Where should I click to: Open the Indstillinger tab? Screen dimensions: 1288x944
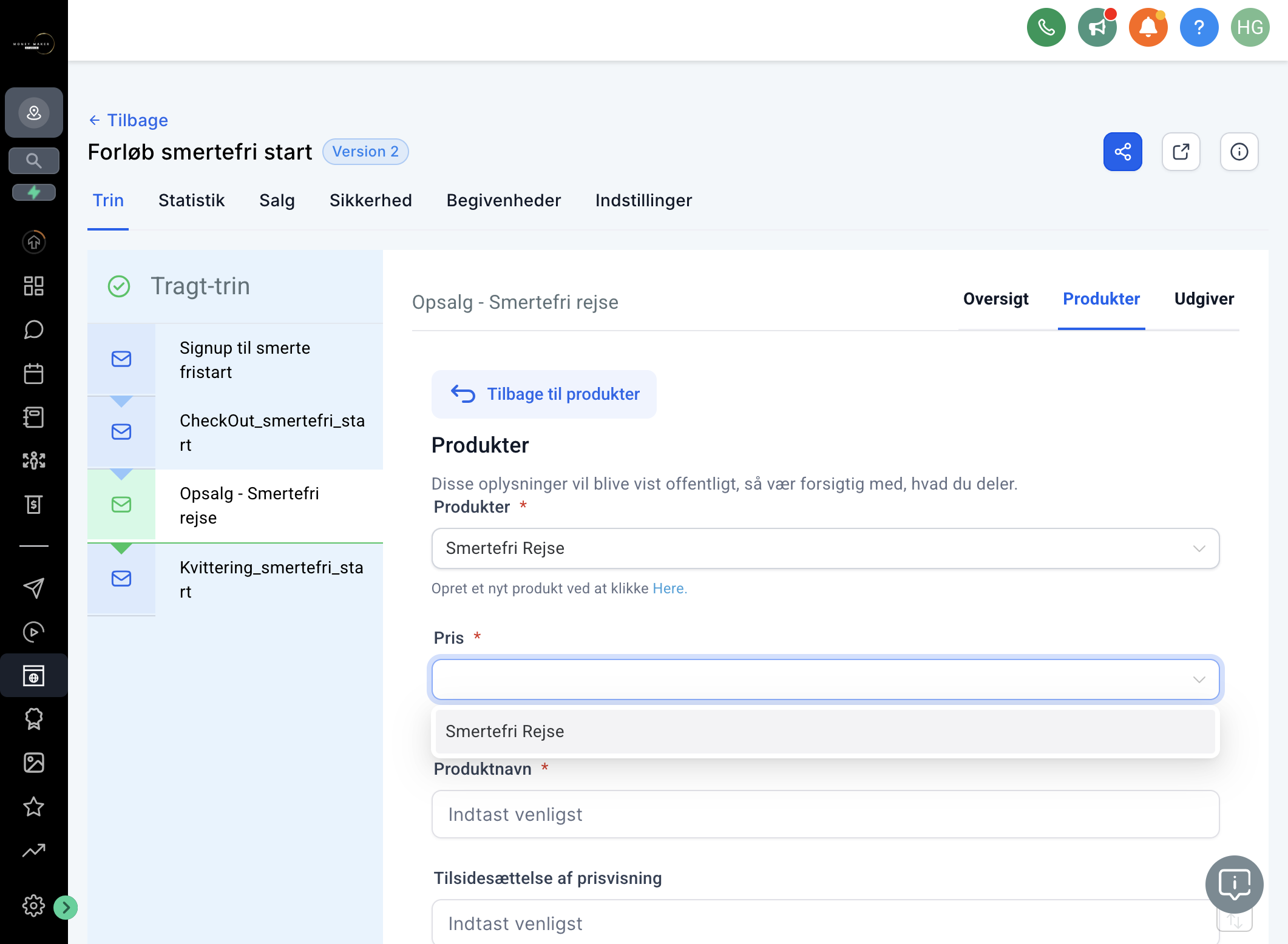(x=643, y=200)
